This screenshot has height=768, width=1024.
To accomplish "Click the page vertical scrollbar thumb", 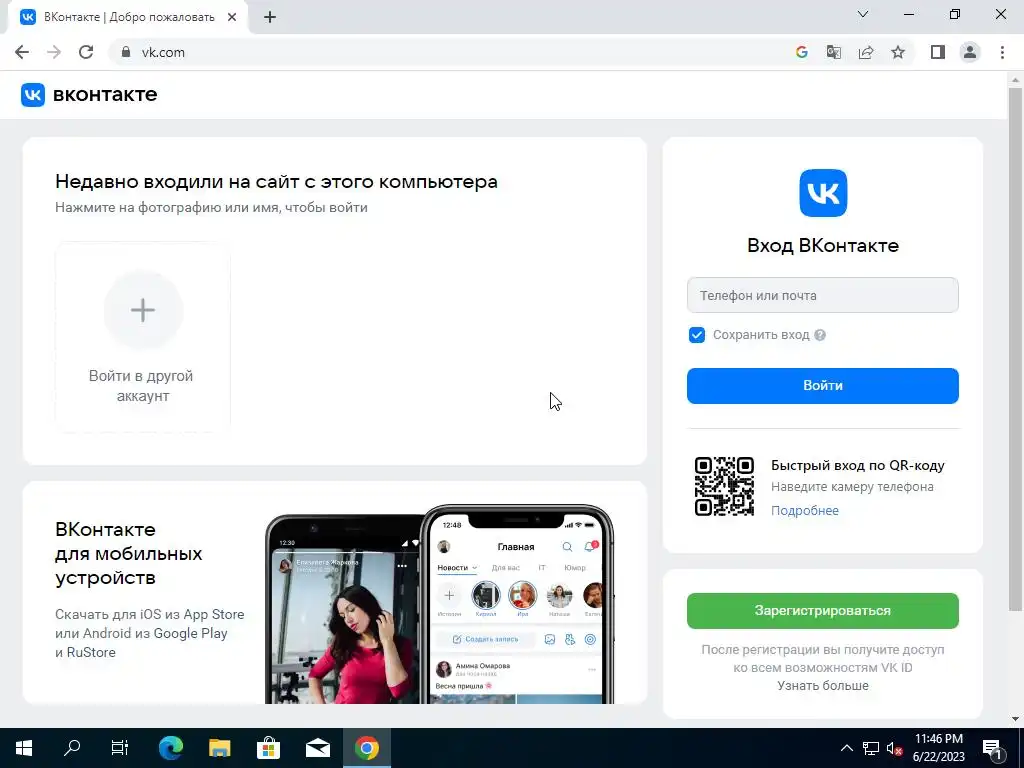I will click(x=1015, y=349).
